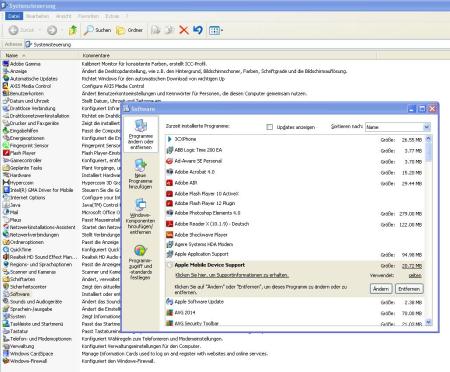This screenshot has height=372, width=450.
Task: Sort list by the Kommentare column header
Action: point(229,55)
